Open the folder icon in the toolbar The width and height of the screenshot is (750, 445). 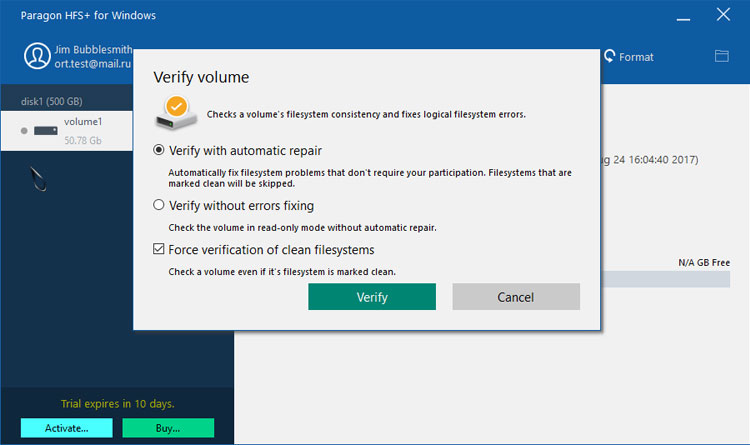pyautogui.click(x=722, y=56)
